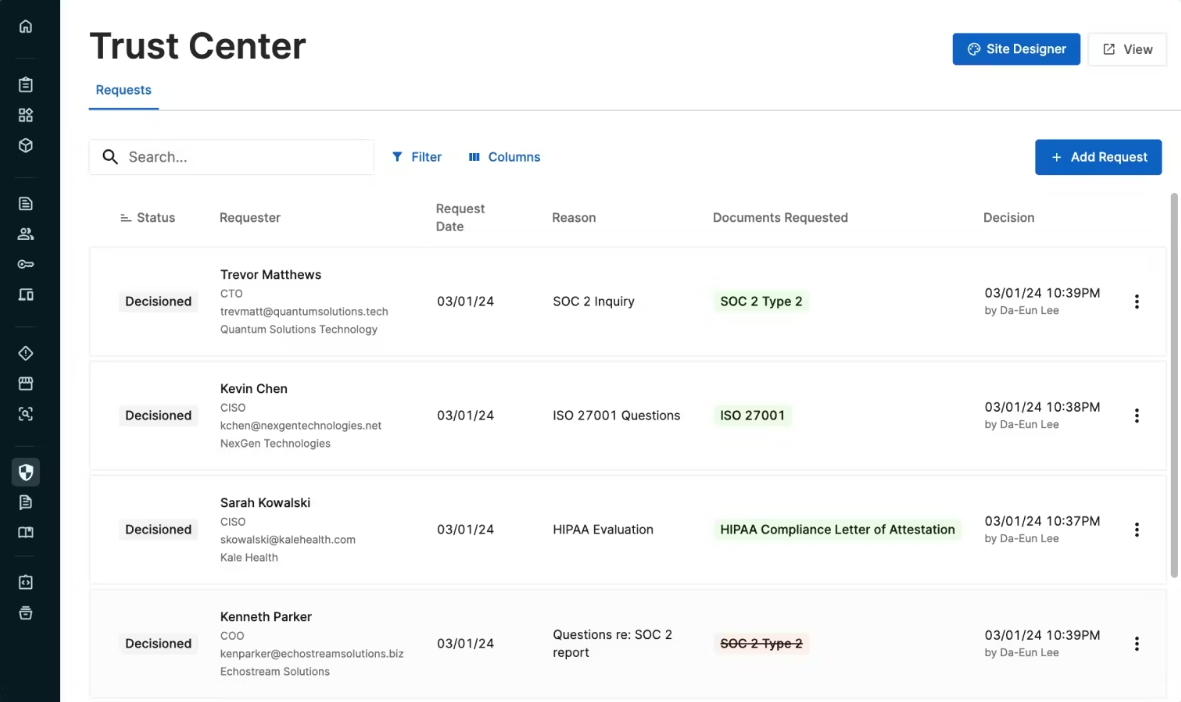
Task: Open the Home icon in the sidebar
Action: coord(25,26)
